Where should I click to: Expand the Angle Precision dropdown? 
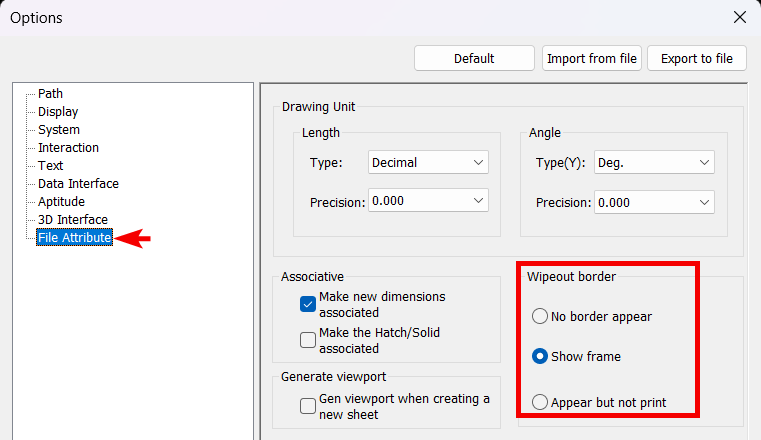click(654, 202)
